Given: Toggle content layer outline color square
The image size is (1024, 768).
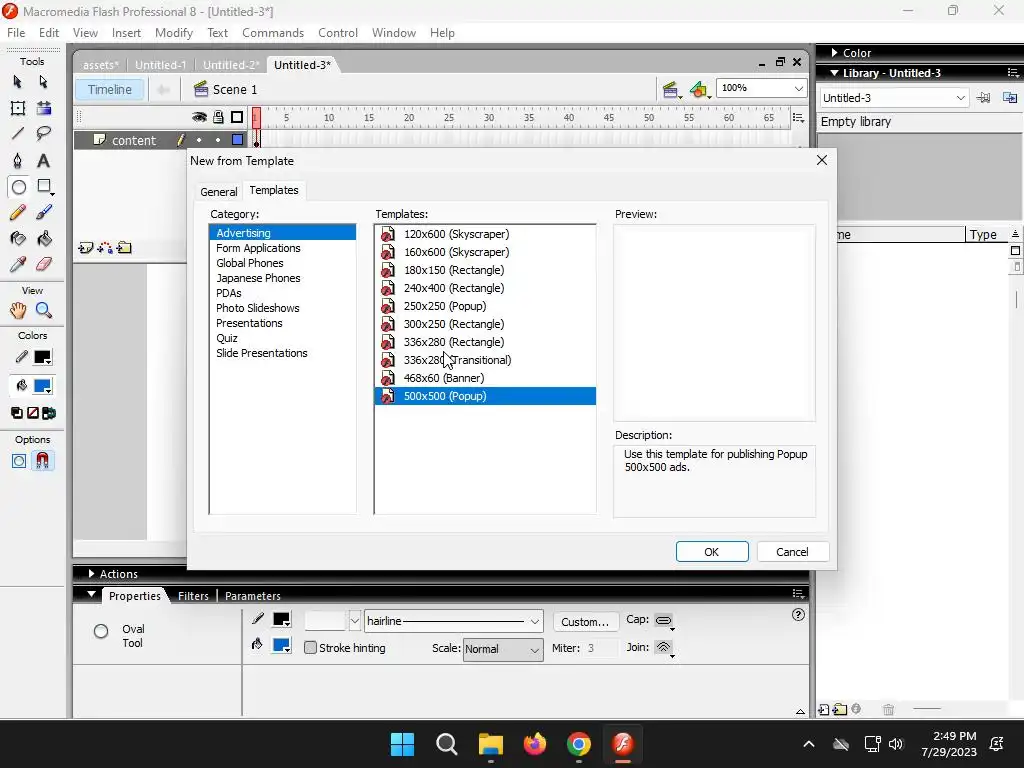Looking at the screenshot, I should click(238, 140).
